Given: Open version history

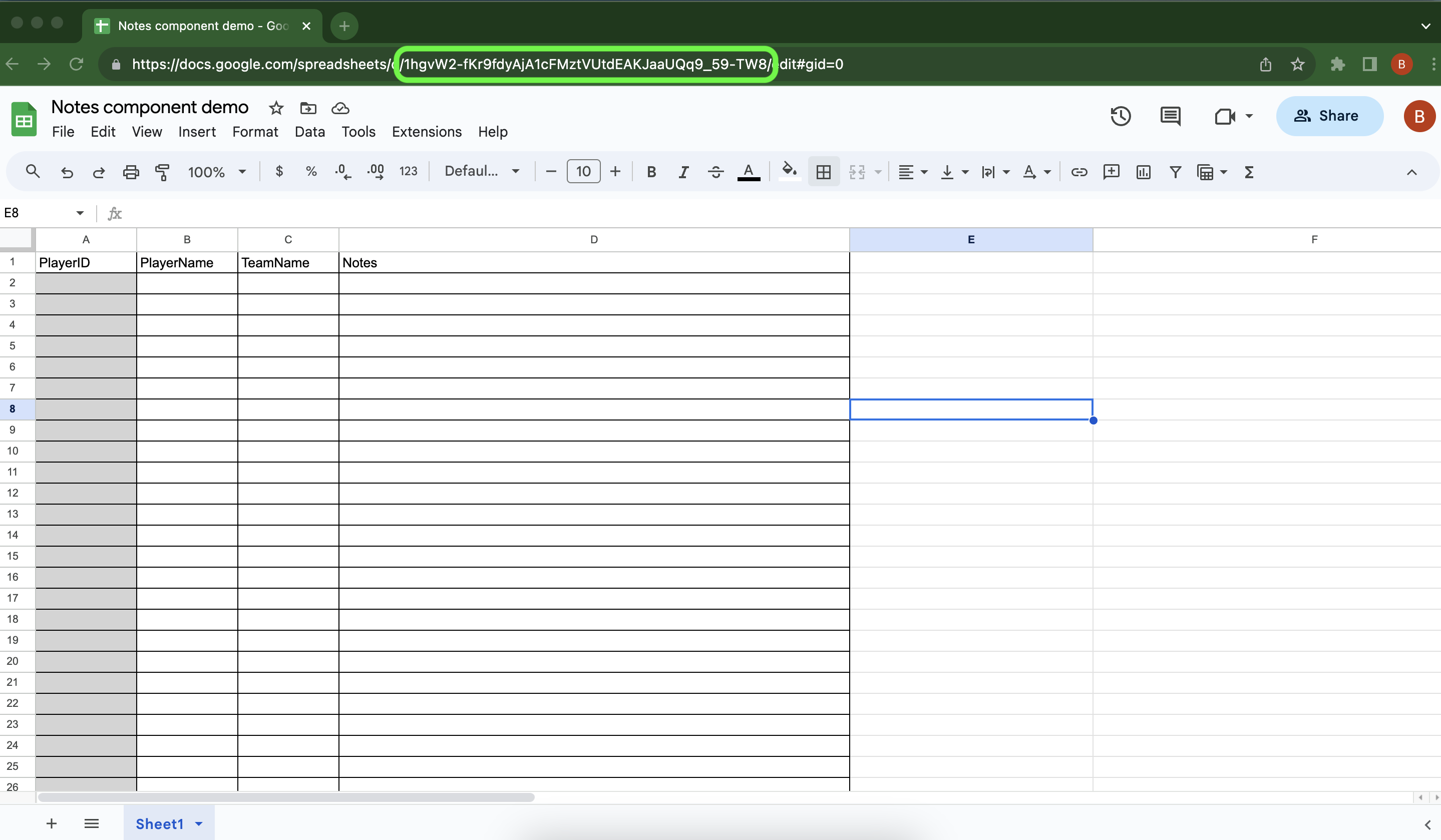Looking at the screenshot, I should pyautogui.click(x=1120, y=116).
